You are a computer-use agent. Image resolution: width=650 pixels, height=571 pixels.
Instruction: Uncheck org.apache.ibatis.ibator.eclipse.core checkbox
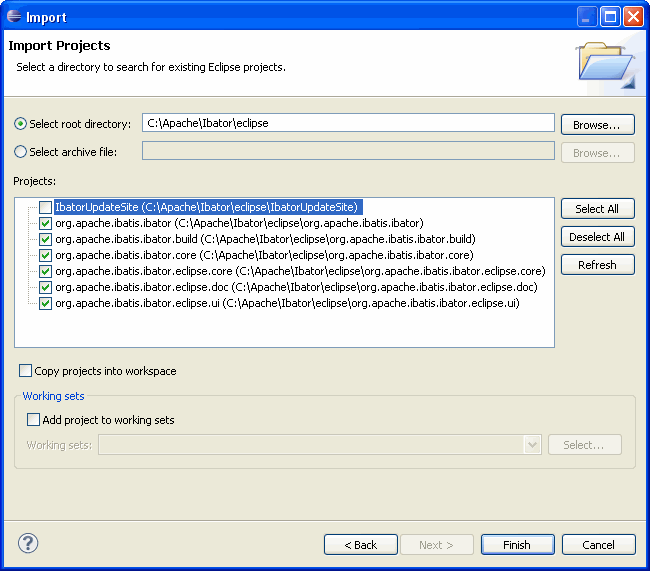pos(45,271)
